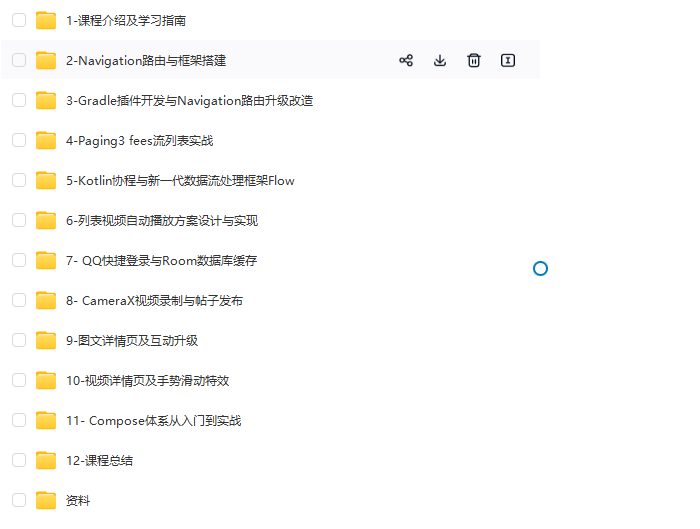Open folder name 8- CameraX视频录制与帖子发布
This screenshot has width=700, height=529.
pos(154,301)
